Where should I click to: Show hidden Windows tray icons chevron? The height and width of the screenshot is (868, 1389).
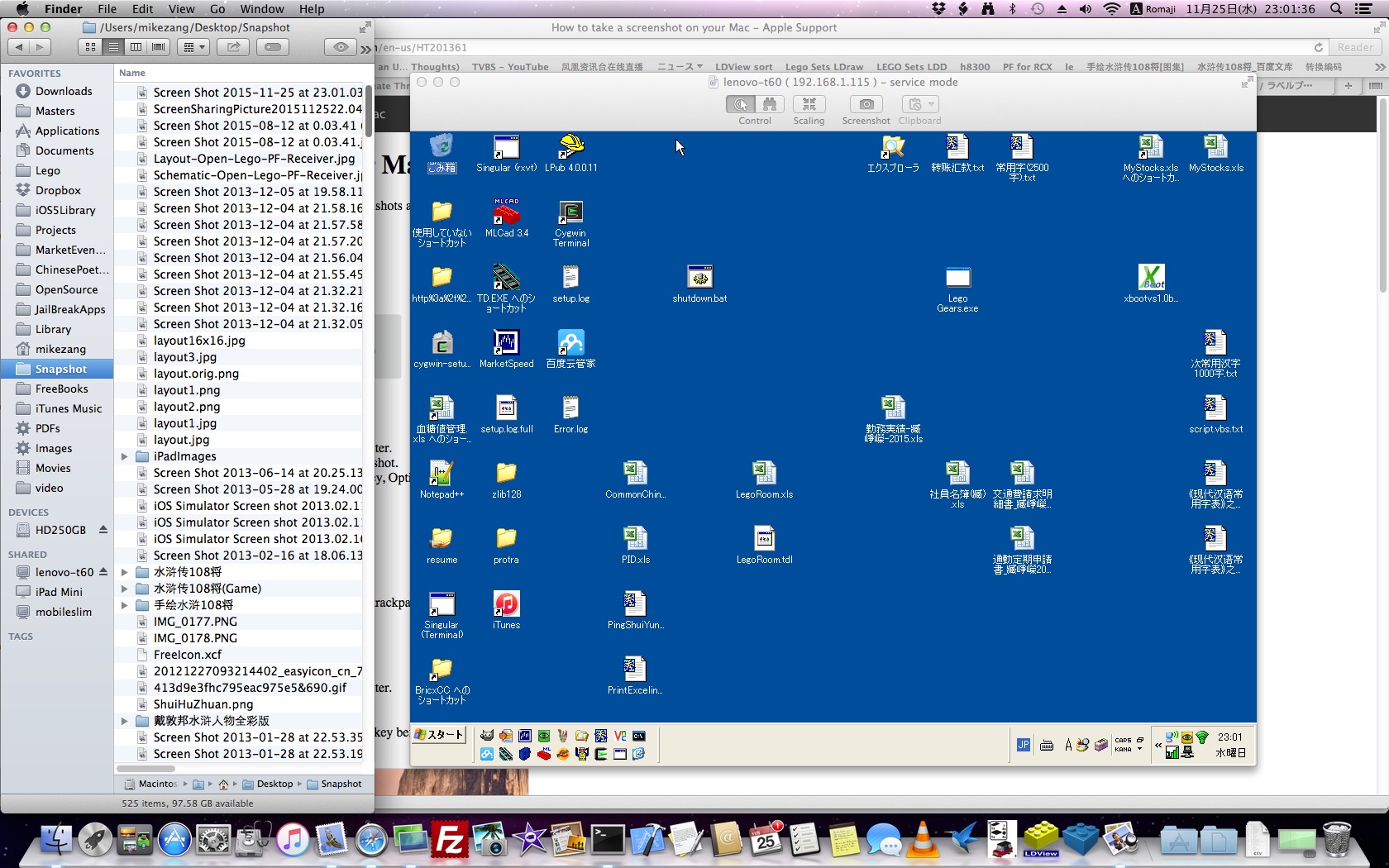[1158, 745]
